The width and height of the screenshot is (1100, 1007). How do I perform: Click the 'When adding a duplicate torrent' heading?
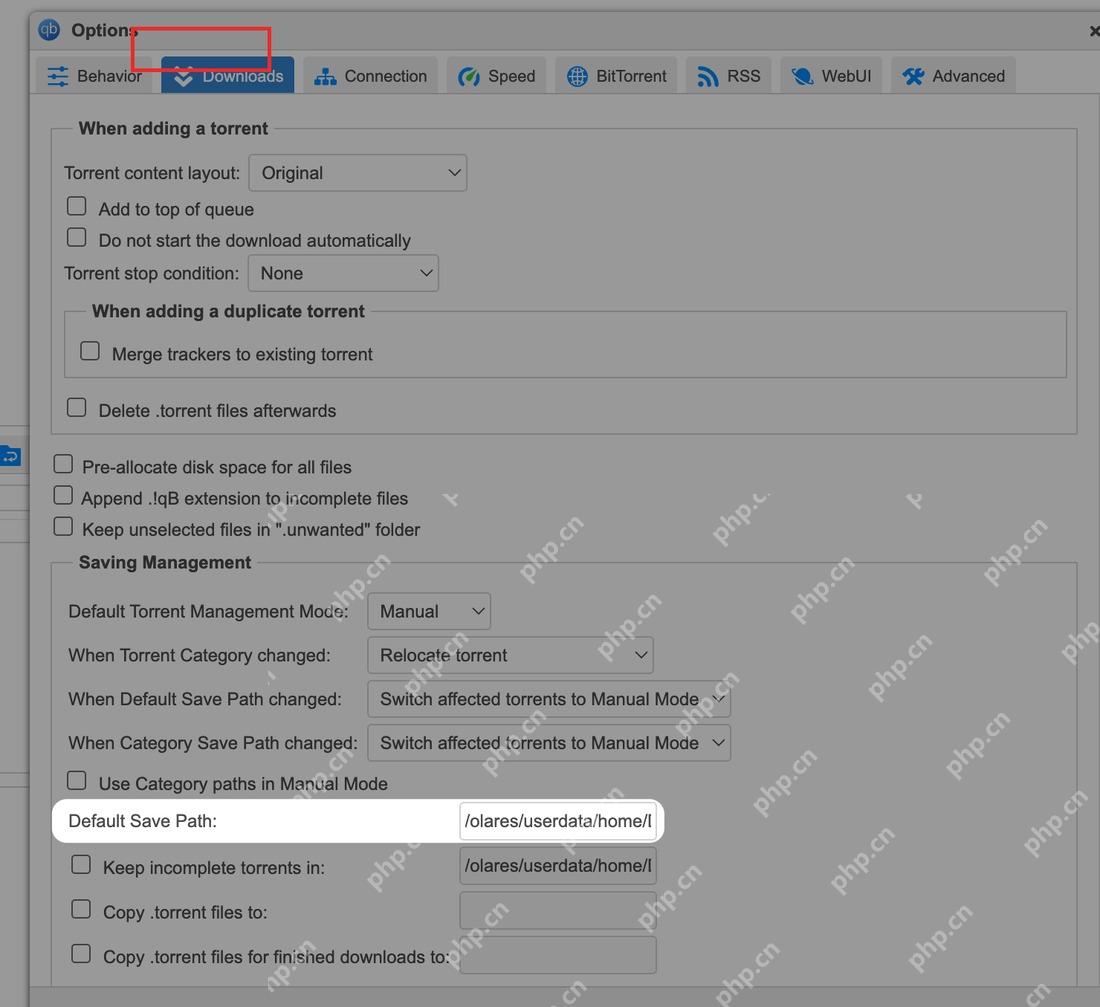point(229,311)
